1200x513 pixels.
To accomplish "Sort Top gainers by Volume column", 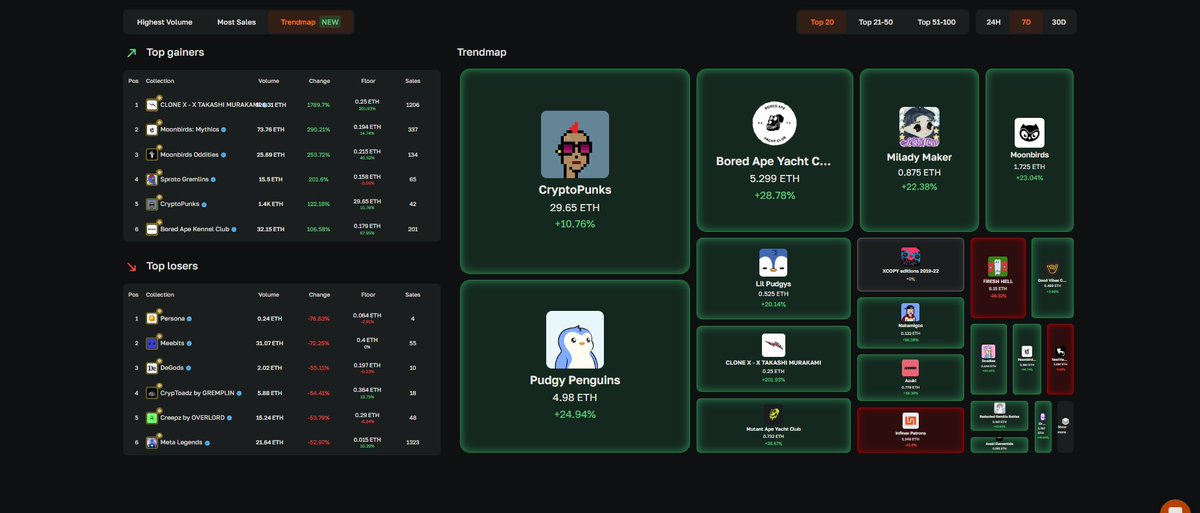I will tap(268, 80).
